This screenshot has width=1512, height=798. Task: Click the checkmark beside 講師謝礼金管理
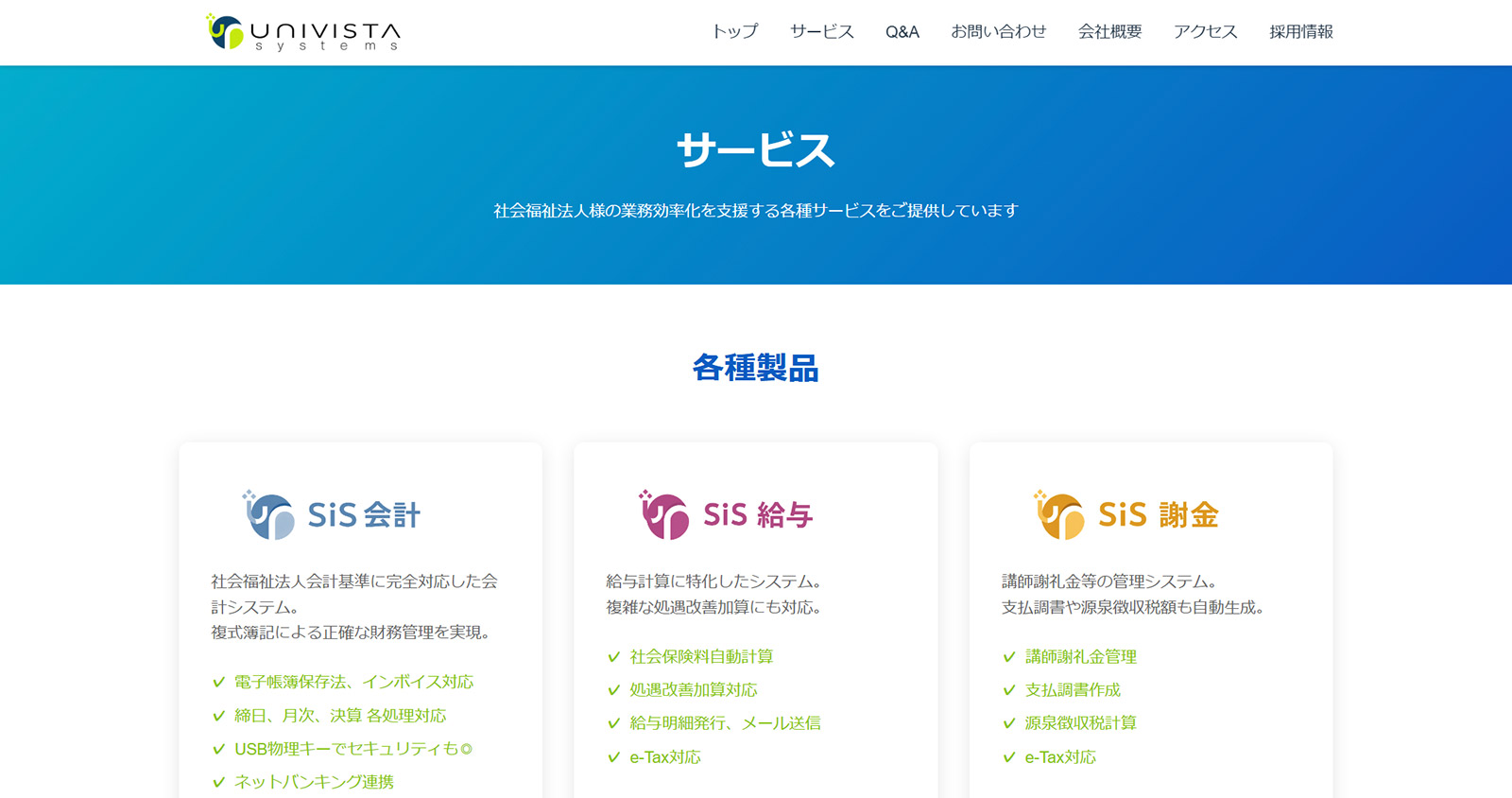coord(1009,656)
